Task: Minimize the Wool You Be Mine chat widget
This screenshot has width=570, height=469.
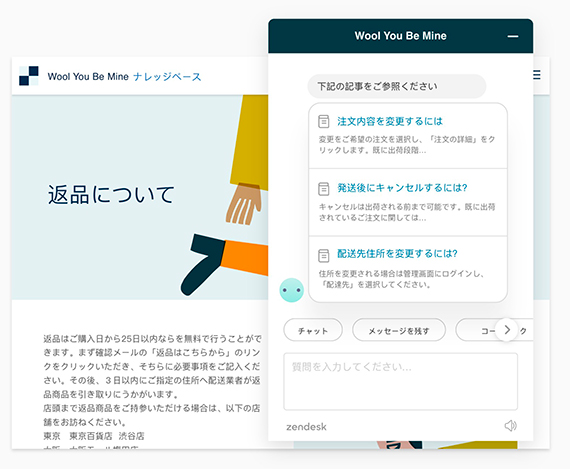Action: (x=513, y=36)
